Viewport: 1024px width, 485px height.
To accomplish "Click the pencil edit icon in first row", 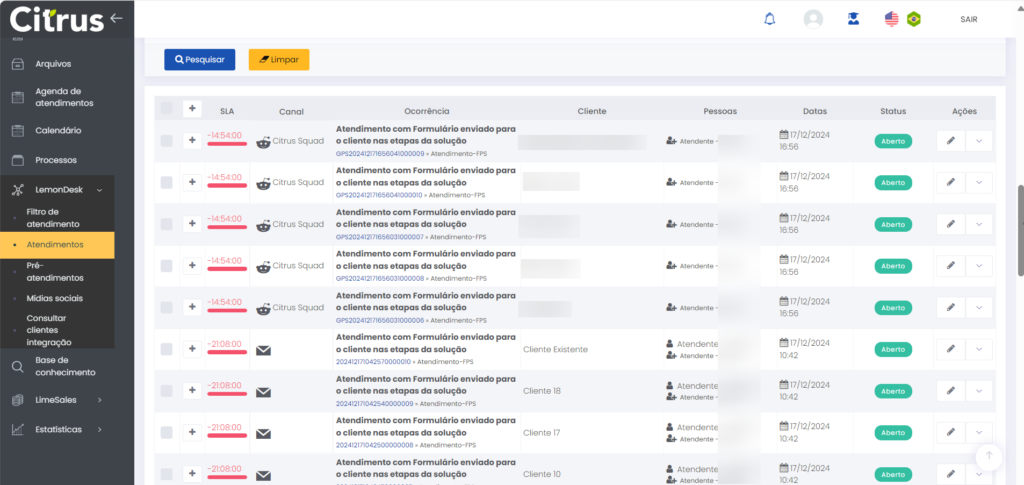I will coord(951,141).
